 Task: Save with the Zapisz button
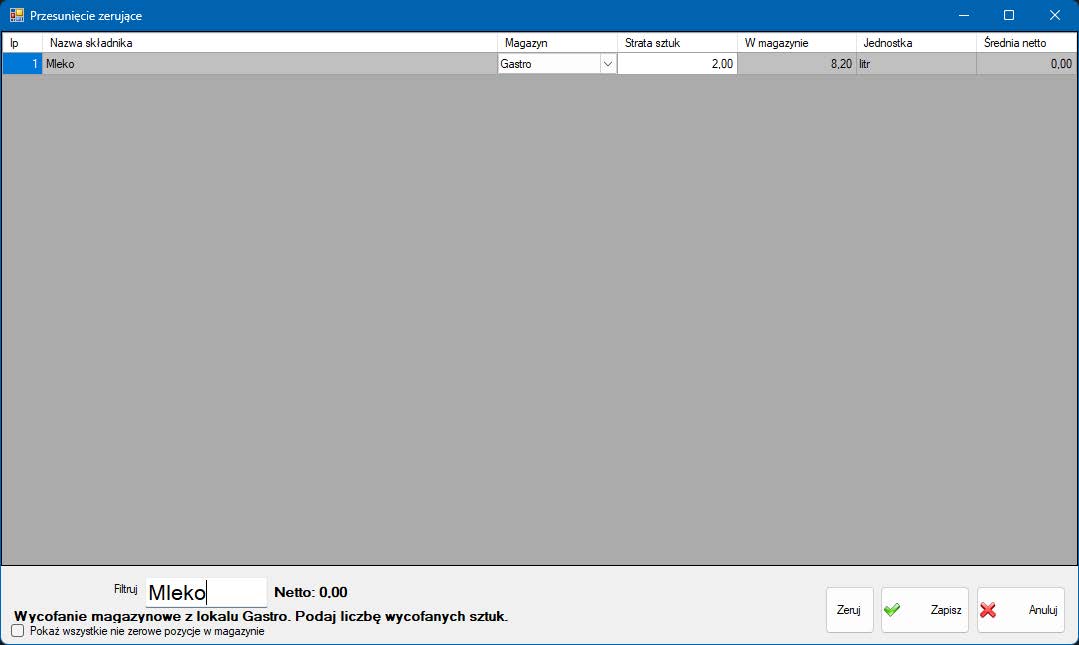pyautogui.click(x=924, y=610)
